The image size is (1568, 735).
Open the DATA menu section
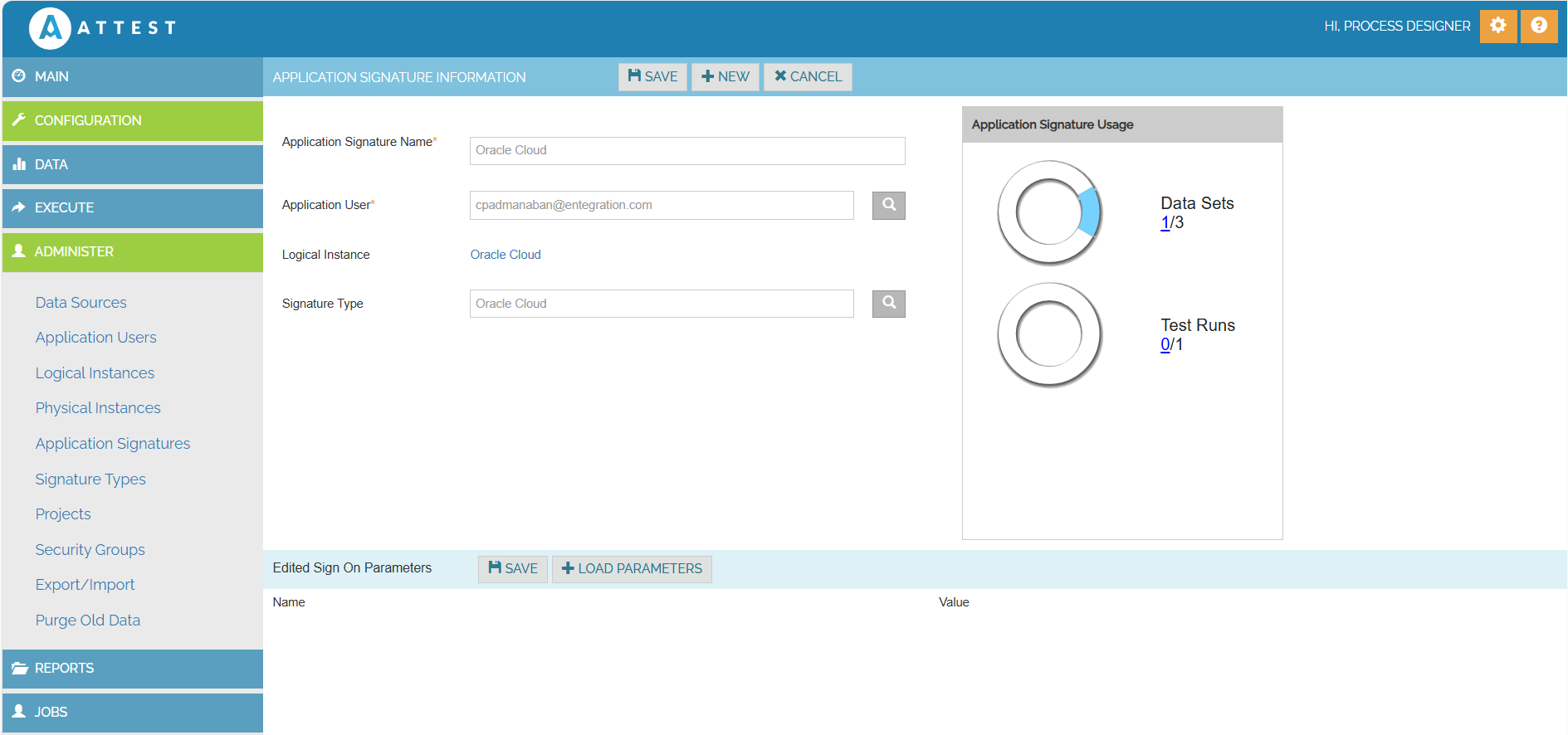click(133, 164)
